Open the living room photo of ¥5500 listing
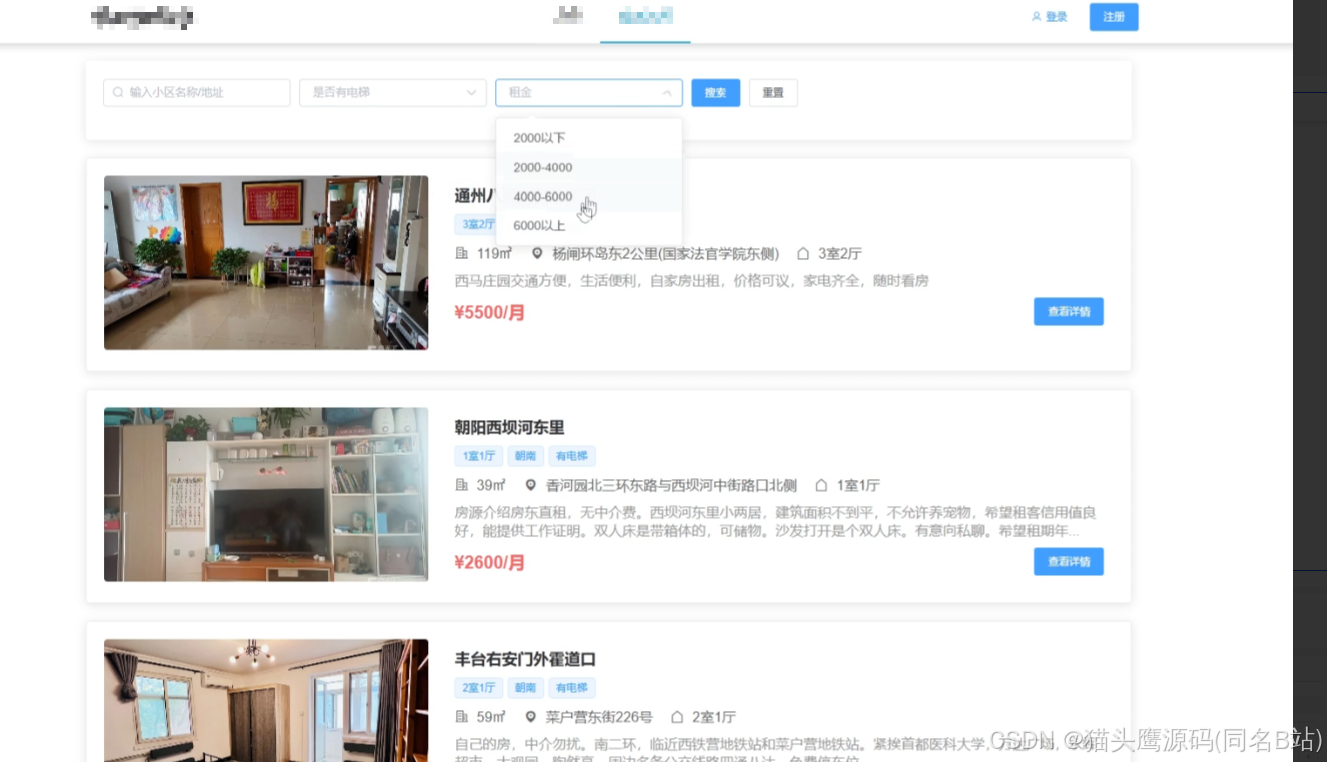 pyautogui.click(x=266, y=263)
